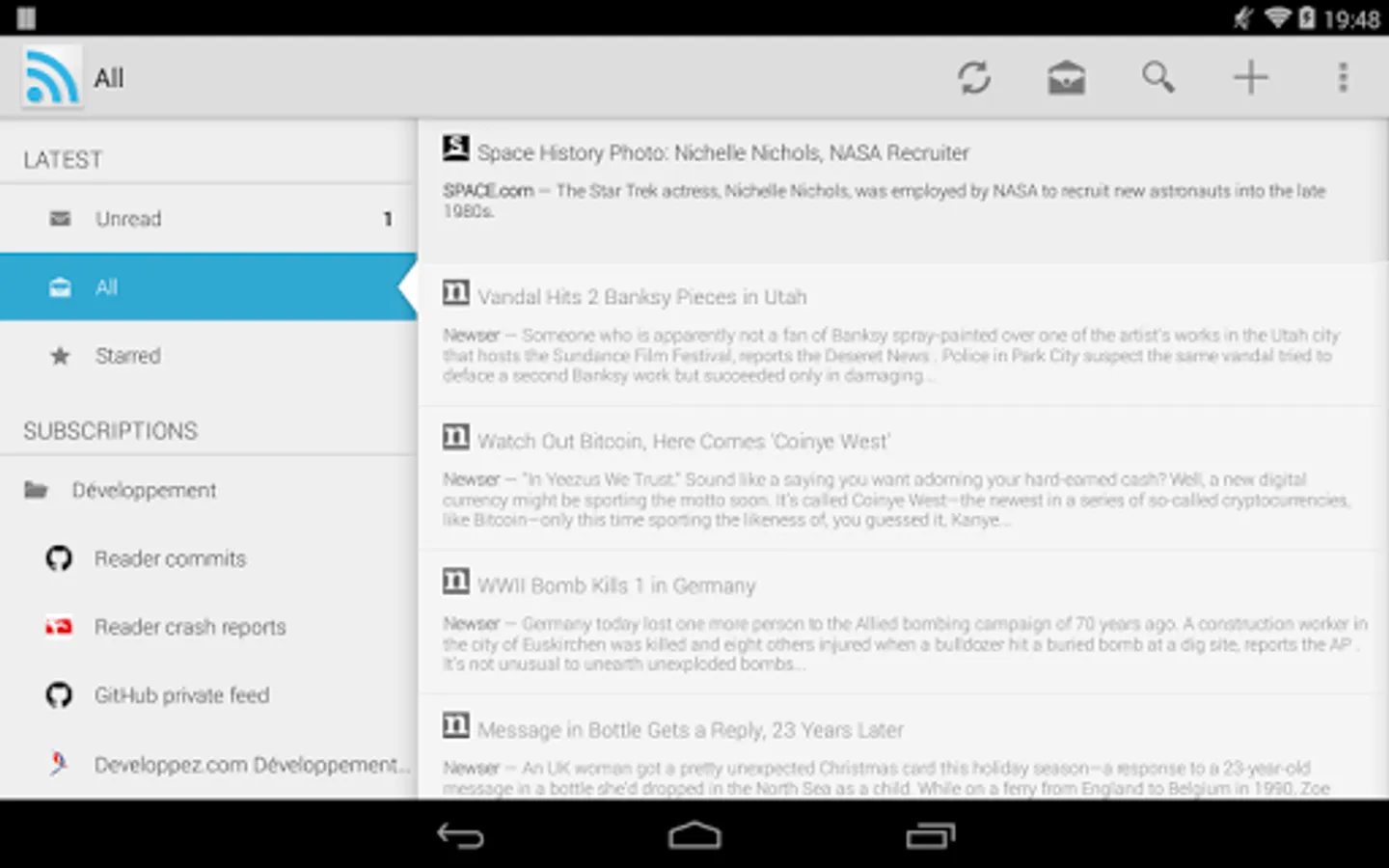Open the Reader crash reports feed

pyautogui.click(x=208, y=627)
